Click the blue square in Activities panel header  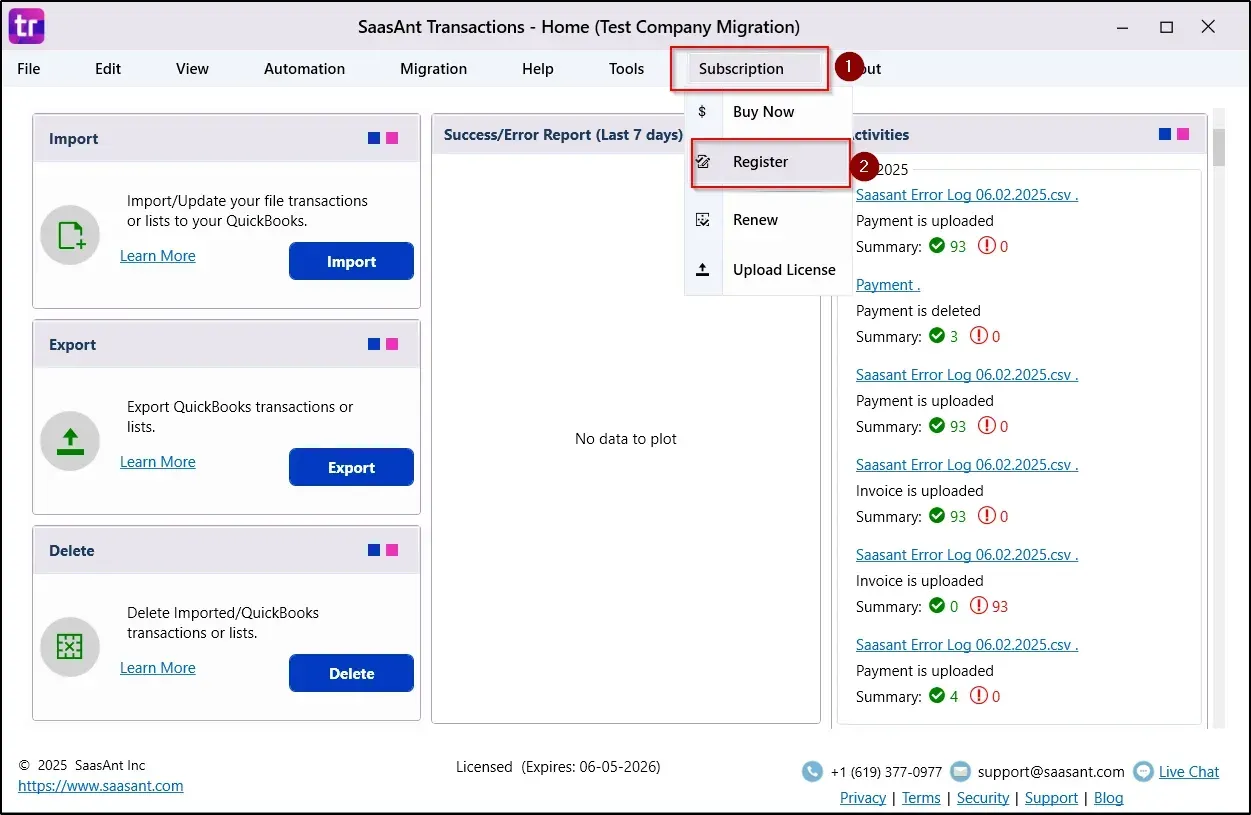tap(1165, 134)
